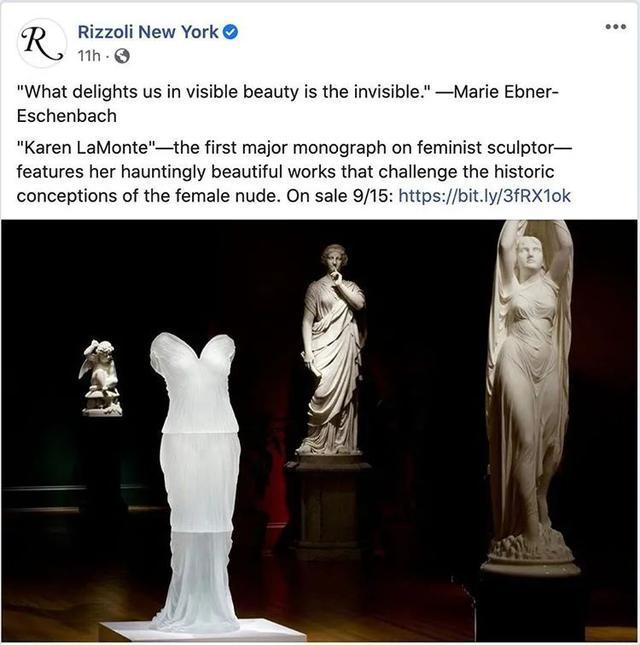The image size is (640, 645).
Task: Click the dot separator beside the timestamp
Action: (x=107, y=56)
